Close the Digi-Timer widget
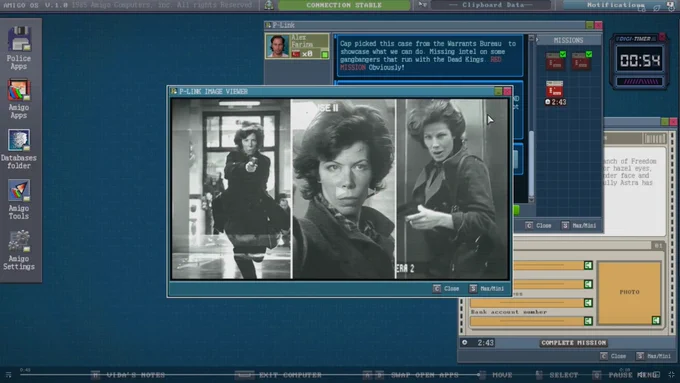Screen dimensions: 680x383 click(x=662, y=37)
